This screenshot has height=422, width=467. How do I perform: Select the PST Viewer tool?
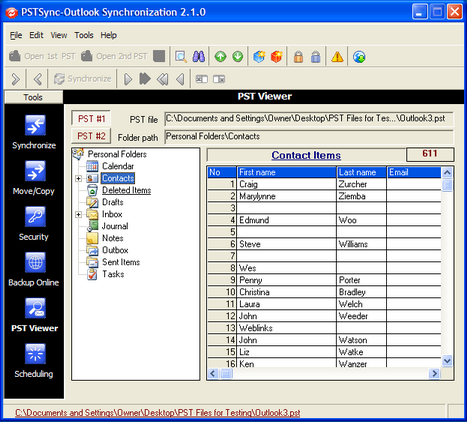(x=34, y=315)
